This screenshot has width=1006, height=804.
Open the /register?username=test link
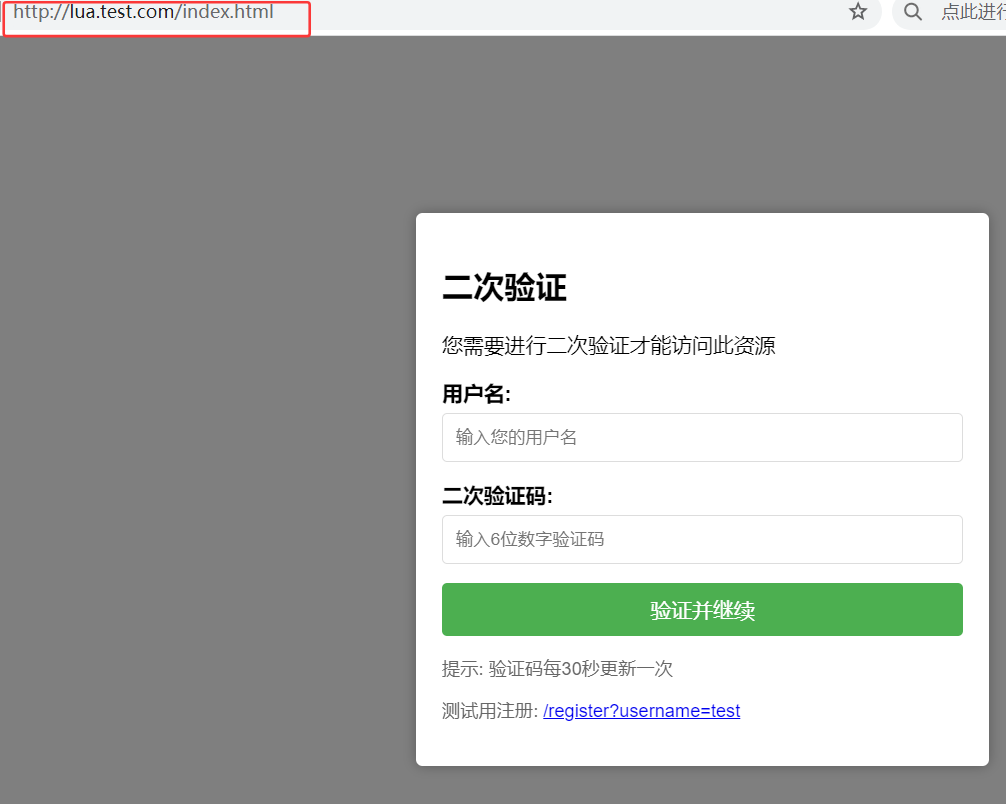[641, 711]
